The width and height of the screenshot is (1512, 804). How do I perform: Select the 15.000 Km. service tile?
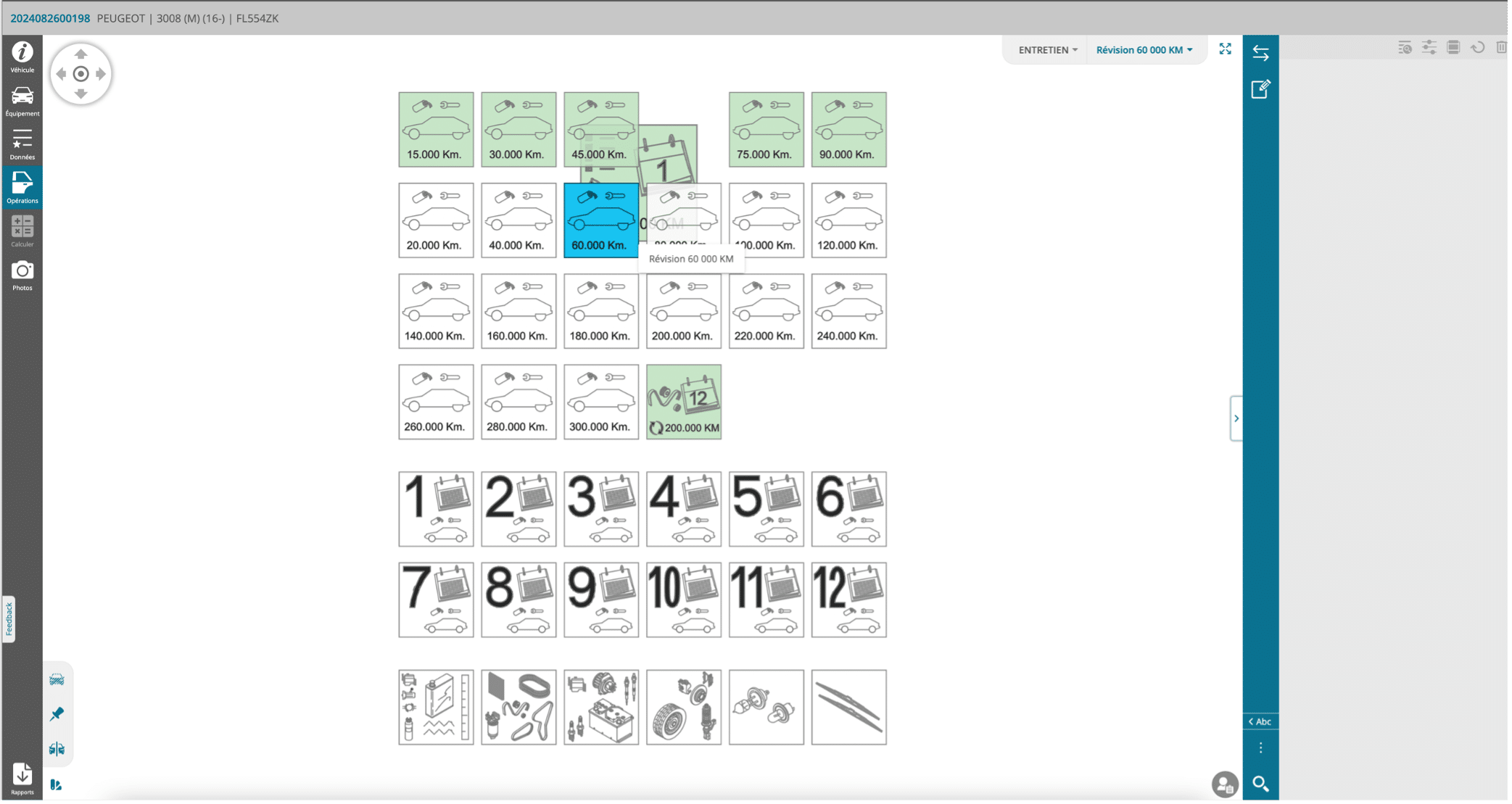tap(436, 130)
